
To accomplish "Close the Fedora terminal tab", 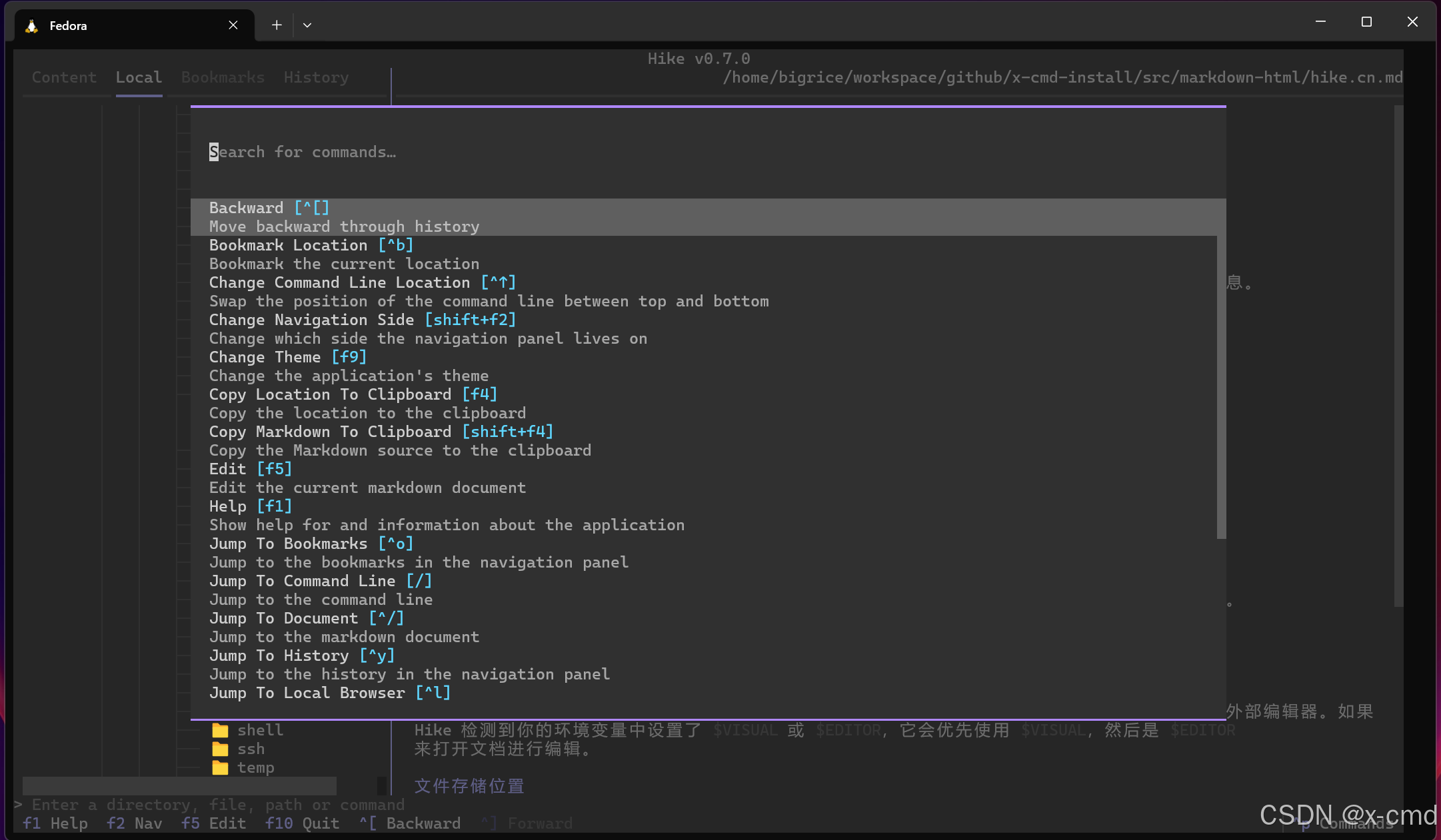I will (x=233, y=25).
